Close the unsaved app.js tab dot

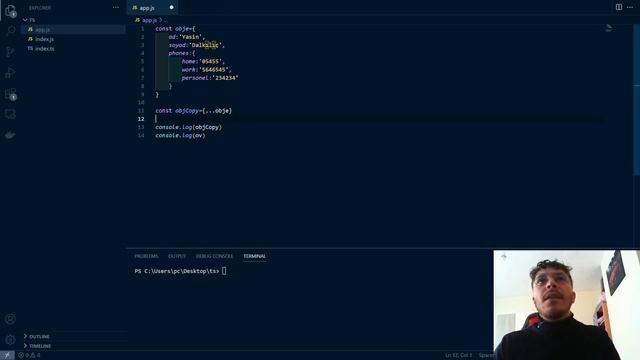pos(171,7)
